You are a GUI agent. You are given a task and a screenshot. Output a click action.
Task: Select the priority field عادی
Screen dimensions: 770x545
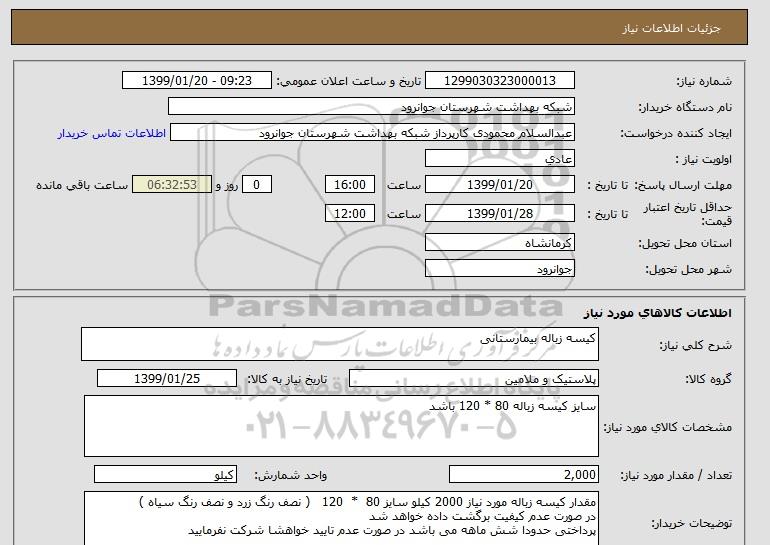tap(499, 159)
